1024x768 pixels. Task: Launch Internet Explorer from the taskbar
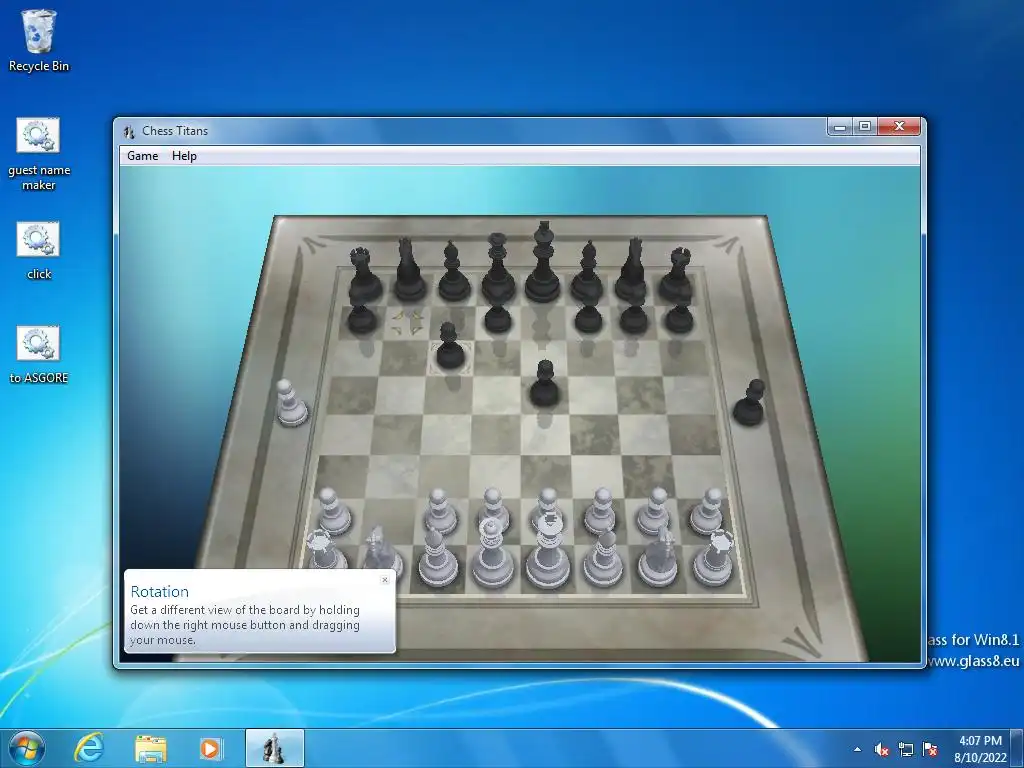tap(89, 748)
